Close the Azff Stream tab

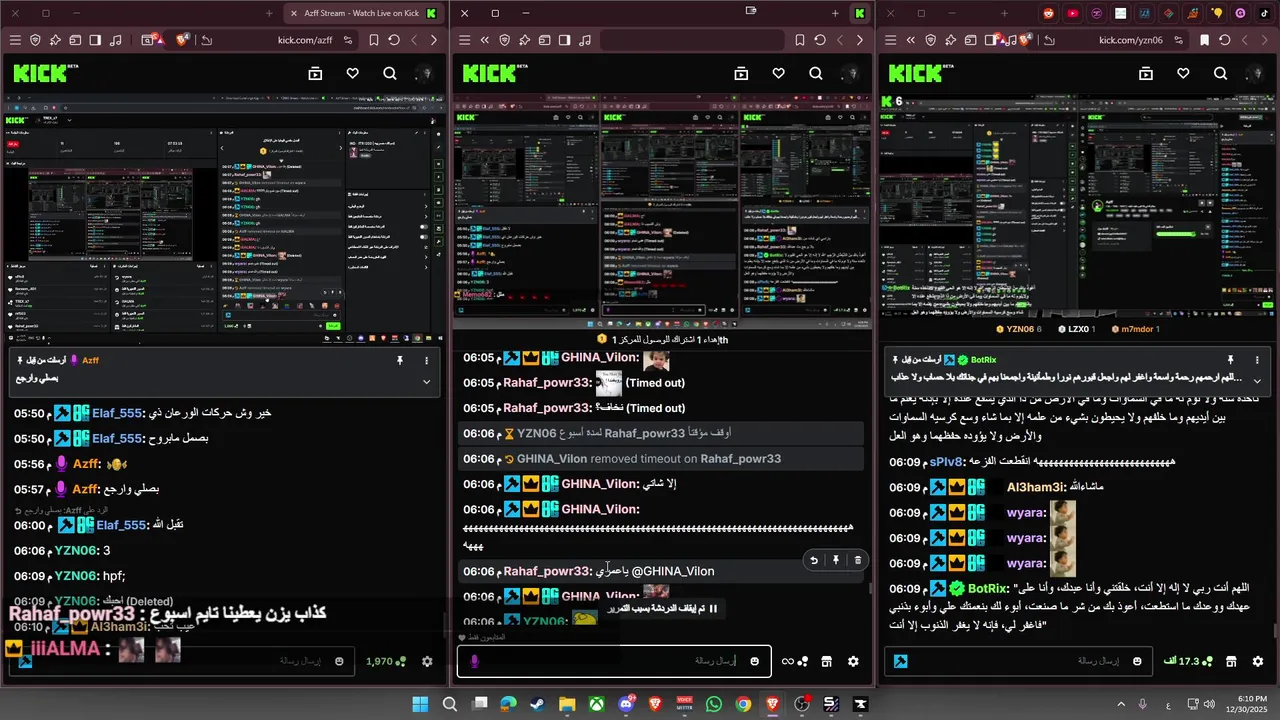coord(294,13)
